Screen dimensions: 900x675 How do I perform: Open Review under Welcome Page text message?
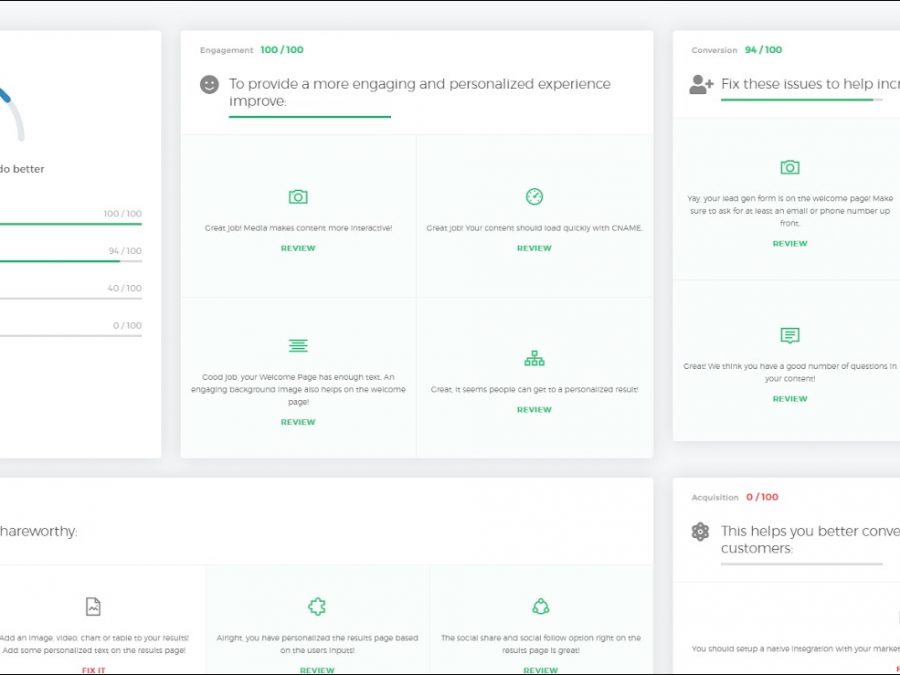(298, 422)
